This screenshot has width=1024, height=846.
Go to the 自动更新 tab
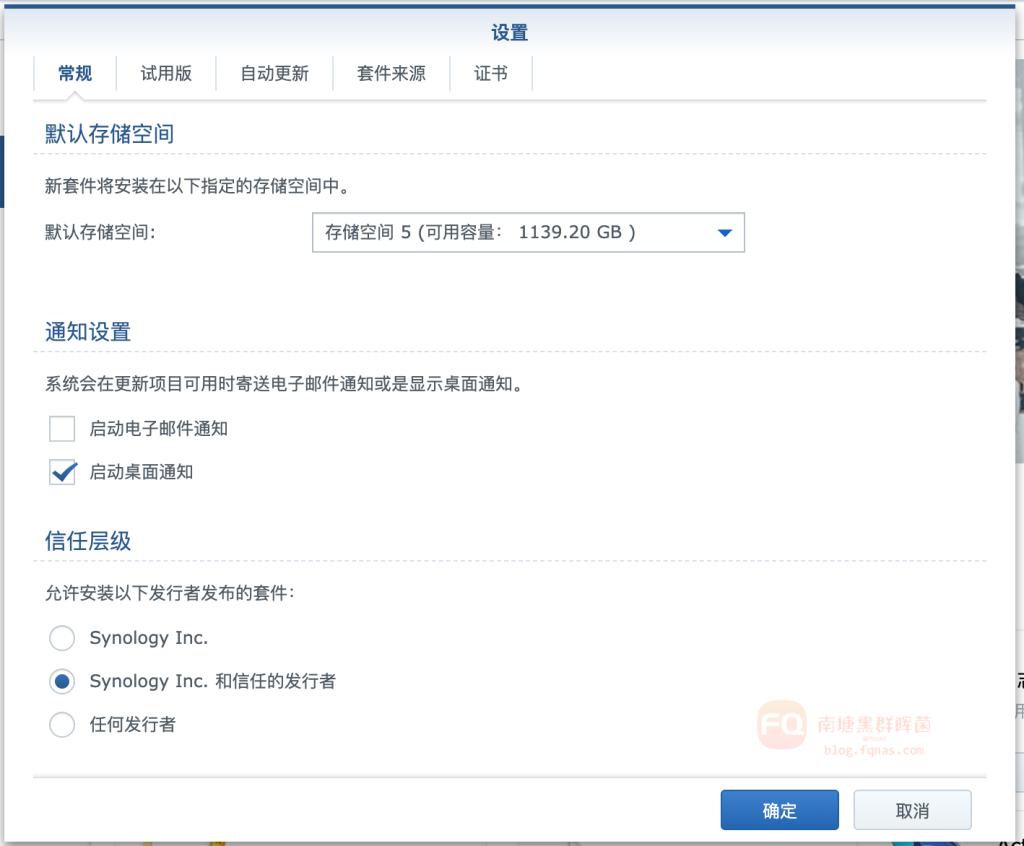(274, 74)
